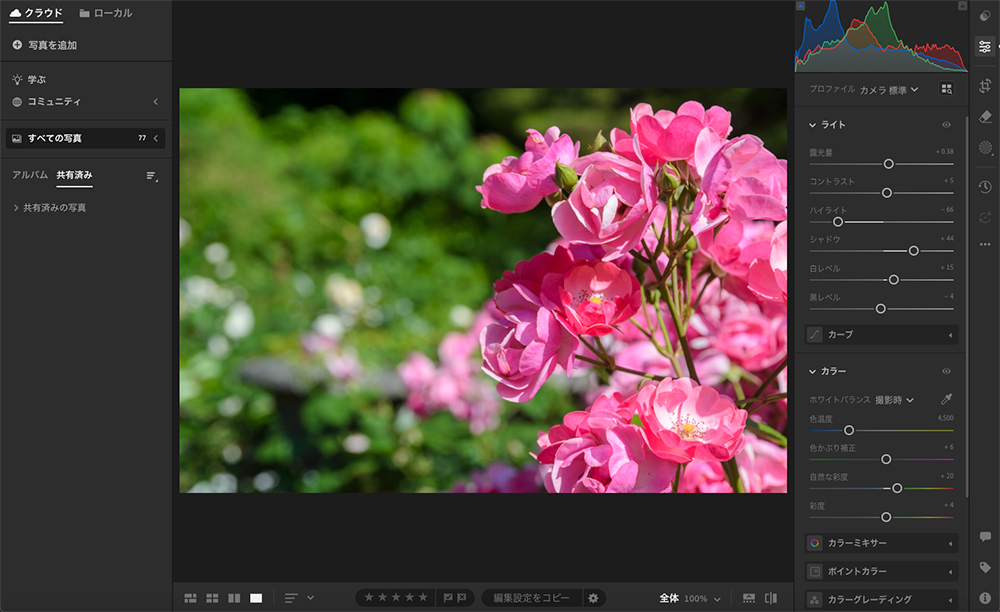Open the Presets panel icon
Screen dimensions: 1000x612
pyautogui.click(x=985, y=15)
